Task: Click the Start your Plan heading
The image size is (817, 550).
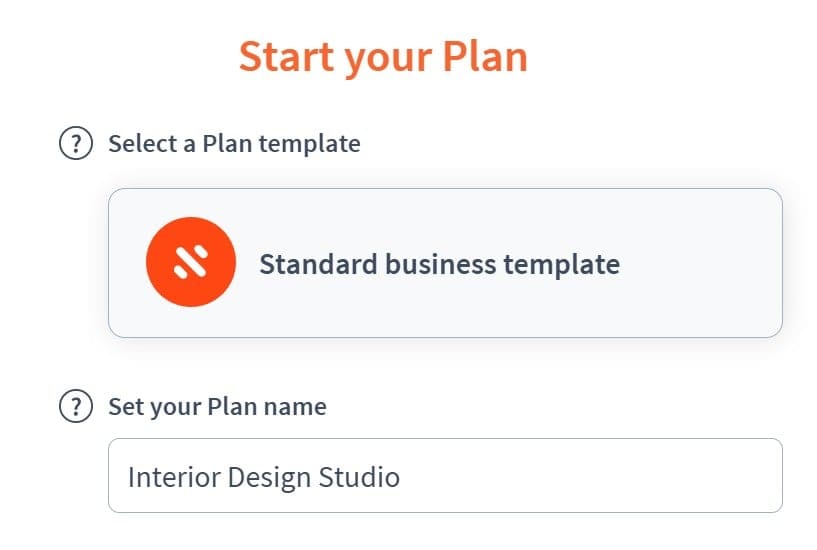Action: click(x=383, y=58)
